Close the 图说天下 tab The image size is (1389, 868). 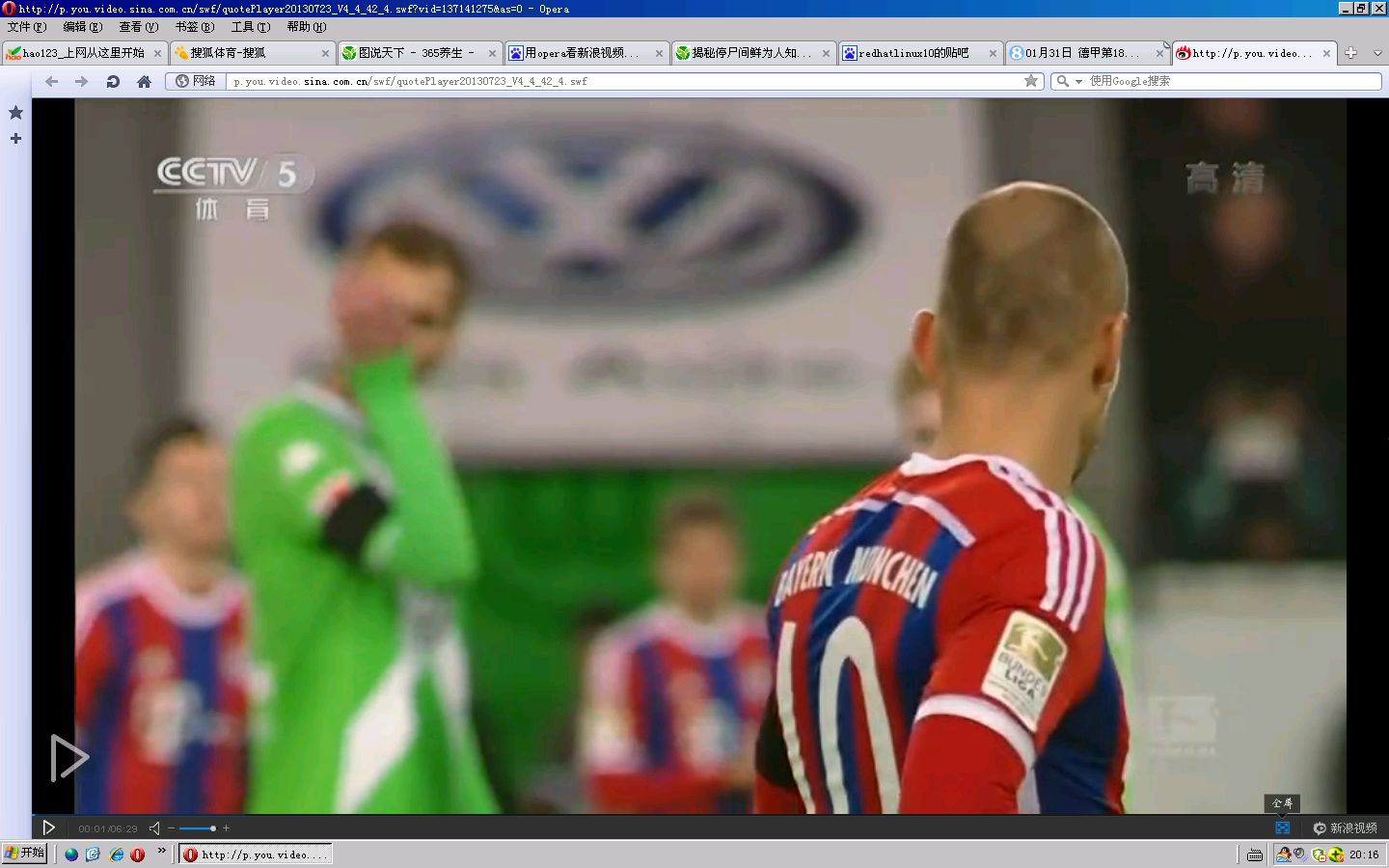coord(492,54)
